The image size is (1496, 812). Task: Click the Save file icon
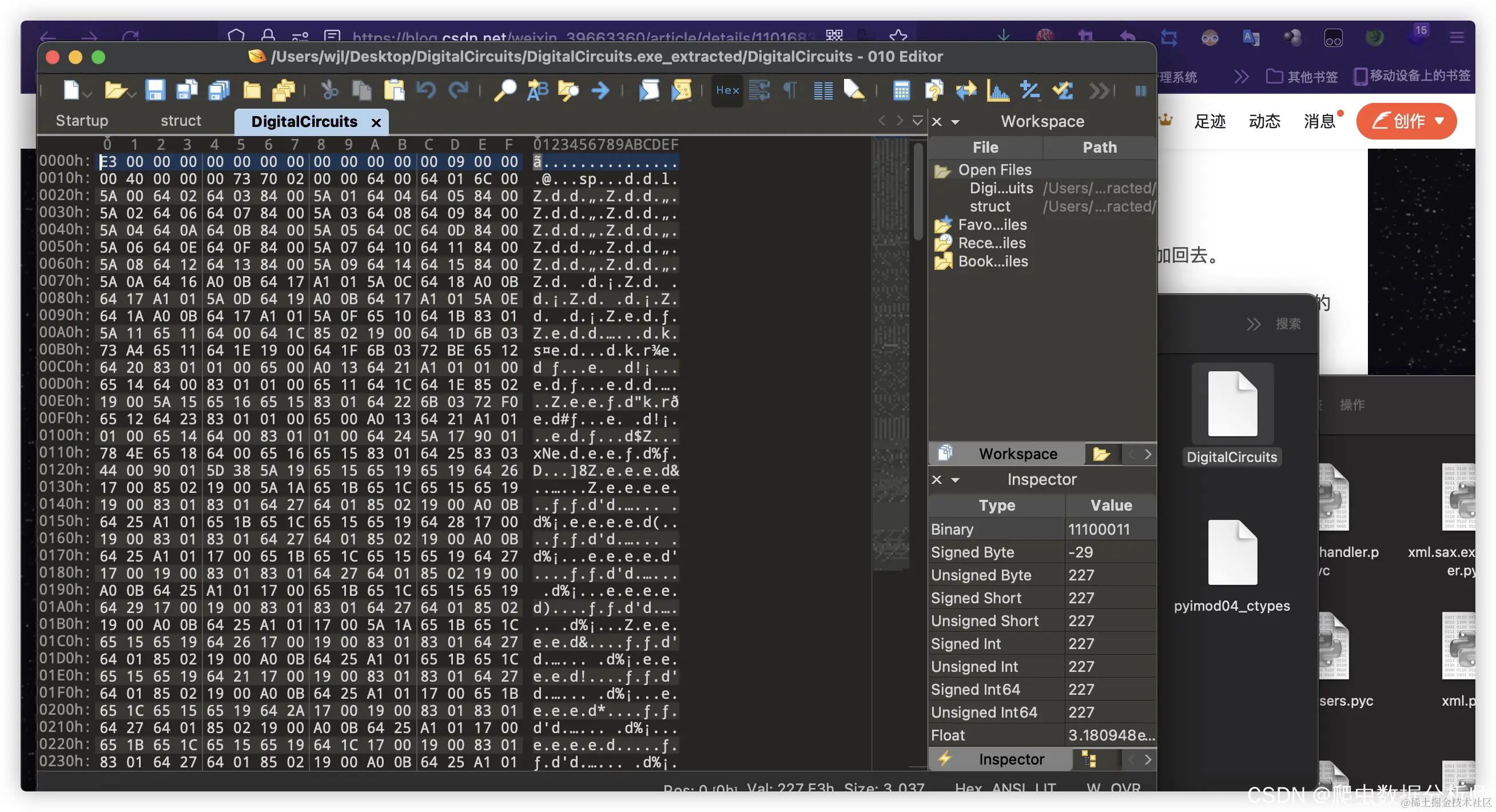(155, 90)
